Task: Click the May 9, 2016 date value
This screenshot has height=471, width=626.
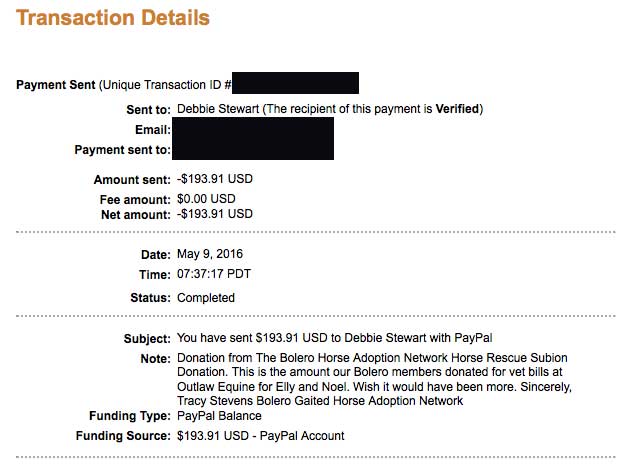Action: pos(210,254)
